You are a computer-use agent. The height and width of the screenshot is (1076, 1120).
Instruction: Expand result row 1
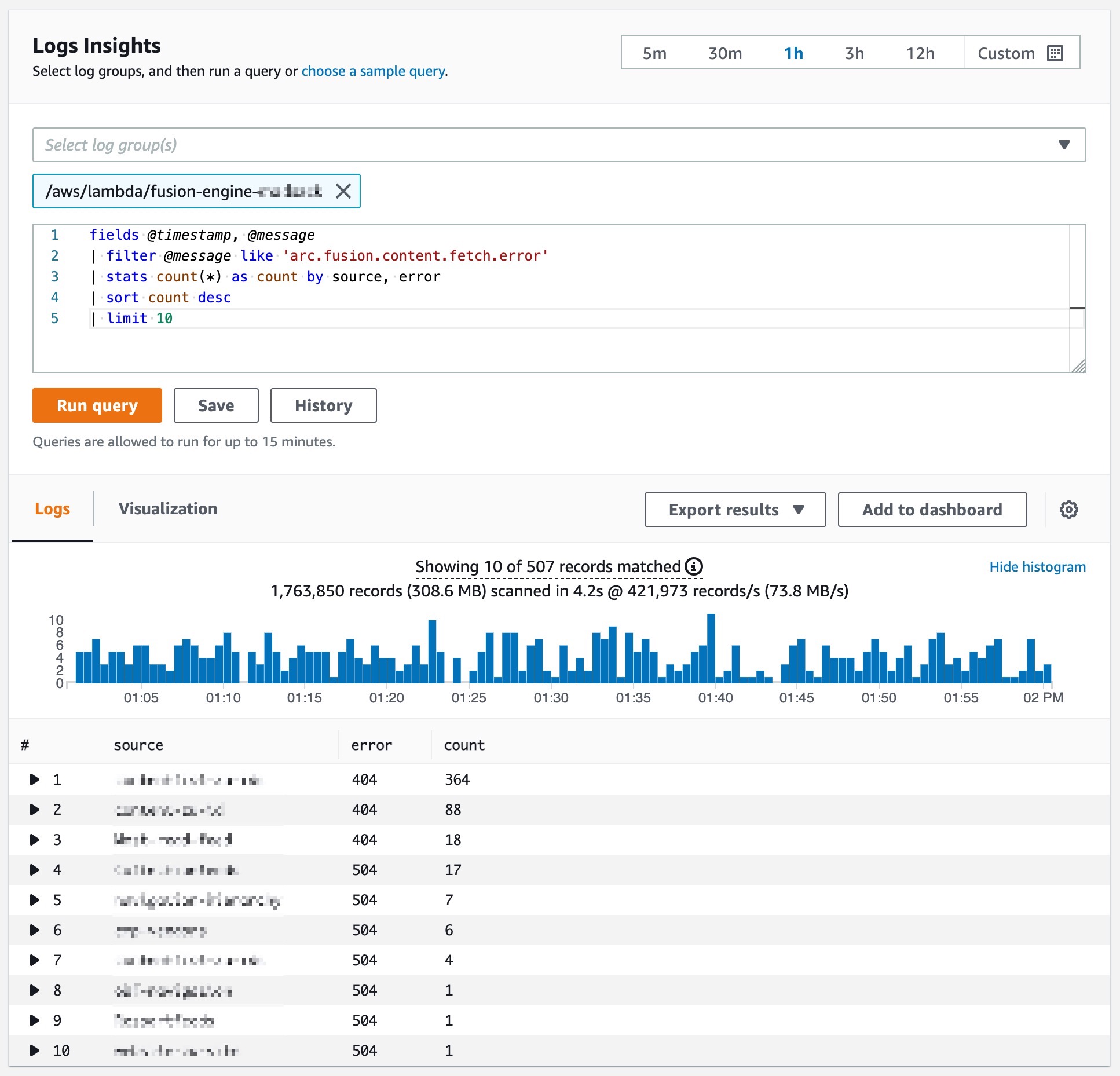pyautogui.click(x=35, y=779)
